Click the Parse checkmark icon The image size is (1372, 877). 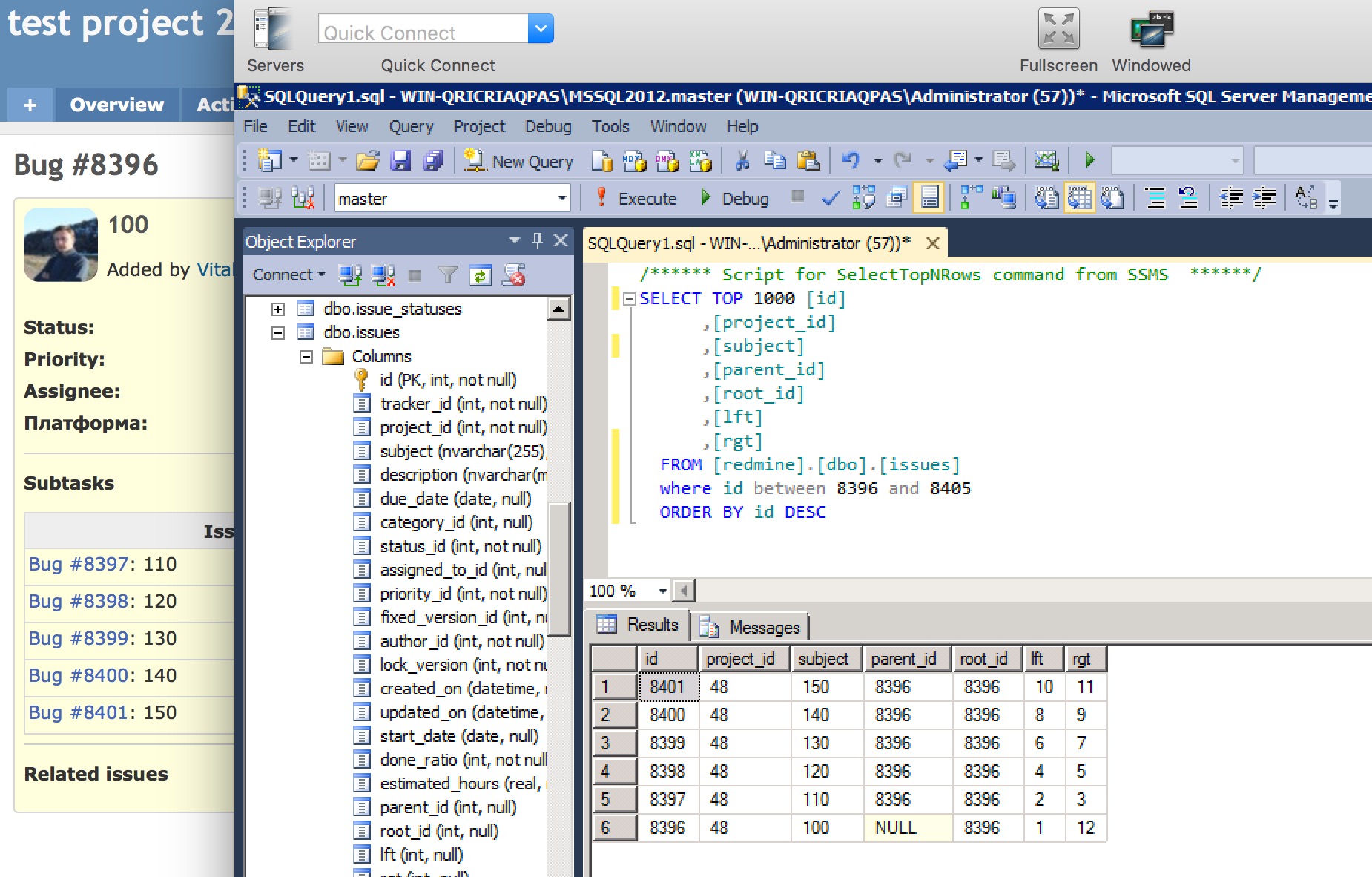pyautogui.click(x=831, y=198)
